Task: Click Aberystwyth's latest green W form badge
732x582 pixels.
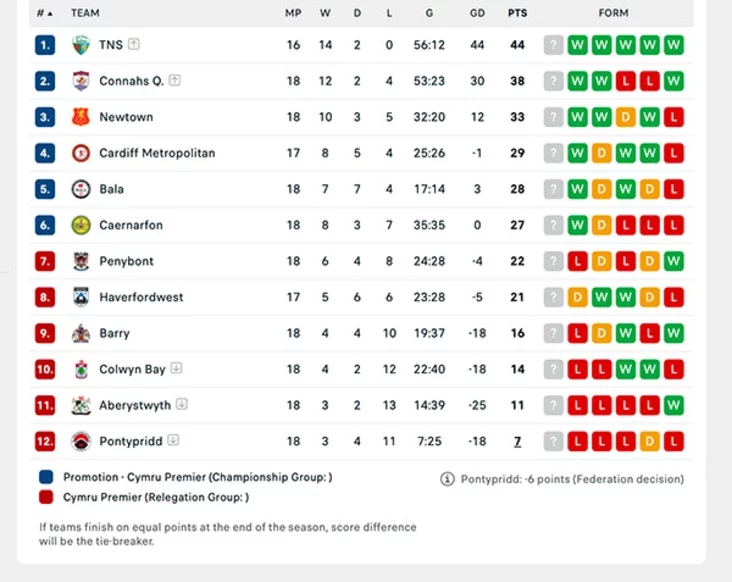Action: pyautogui.click(x=673, y=405)
